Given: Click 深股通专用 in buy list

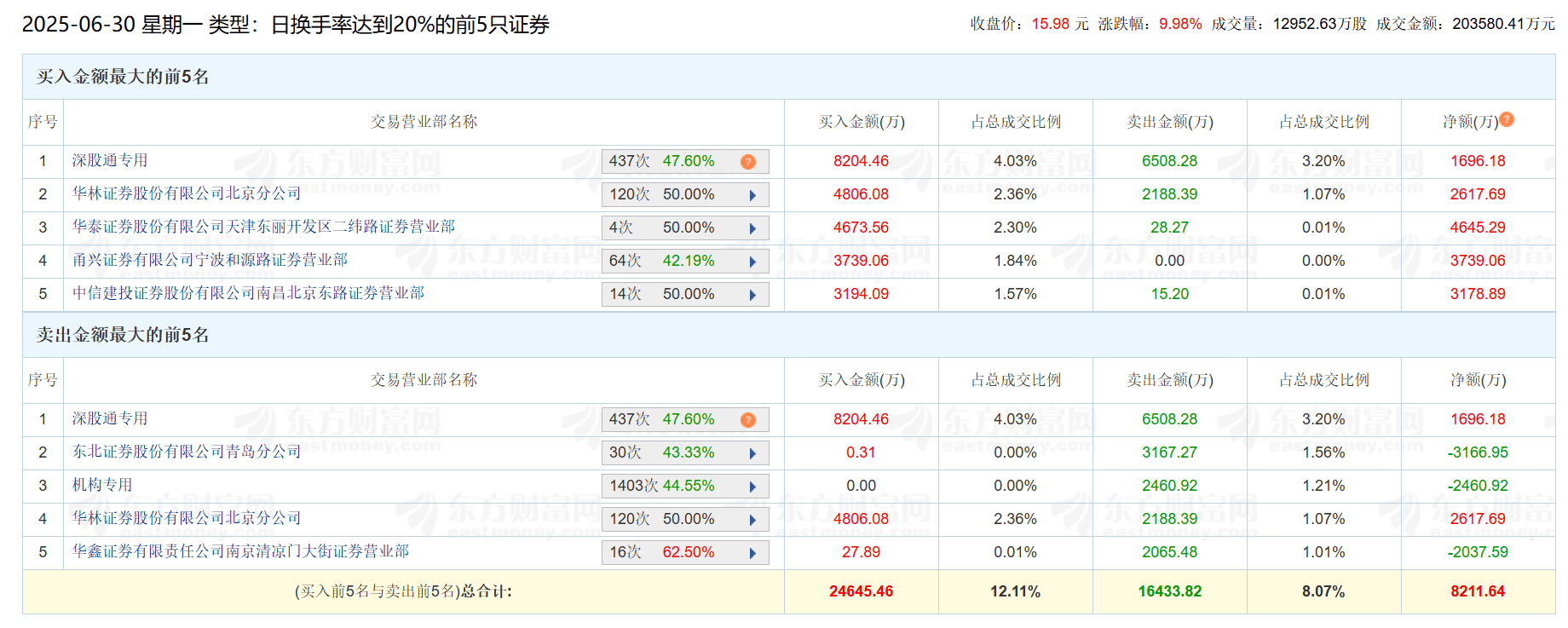Looking at the screenshot, I should [x=110, y=160].
